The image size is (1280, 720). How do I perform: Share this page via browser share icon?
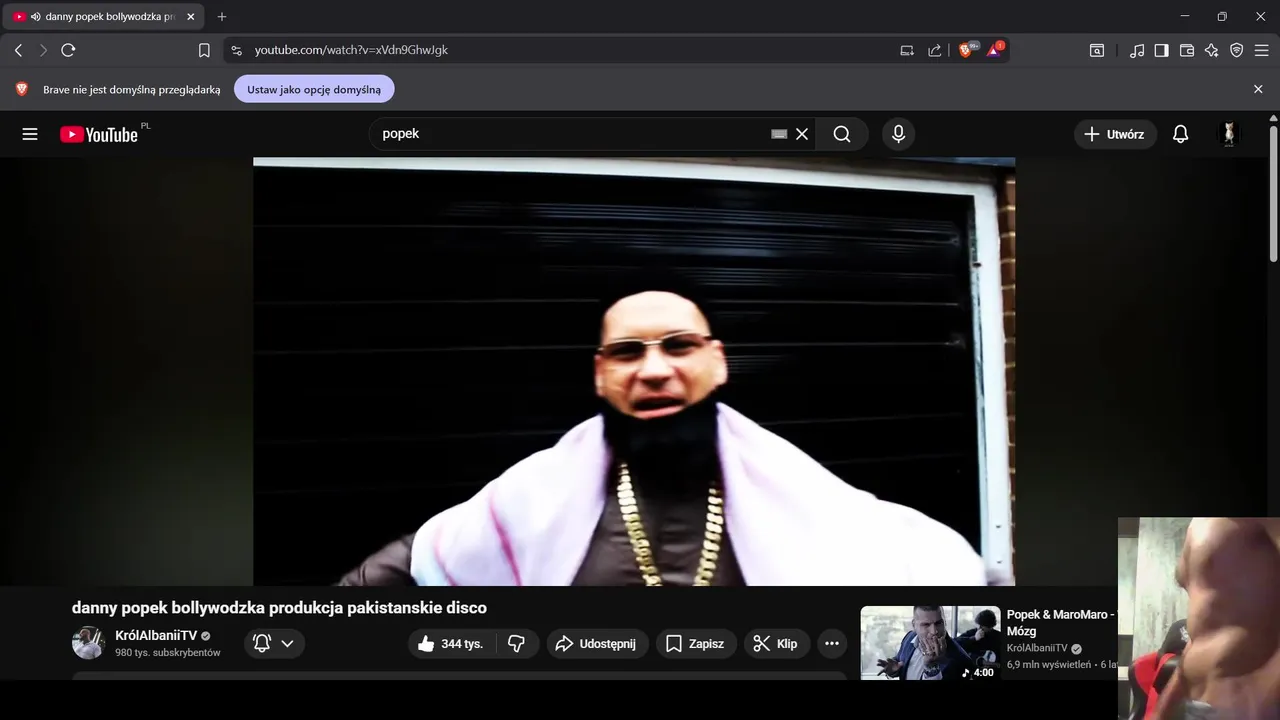(934, 50)
